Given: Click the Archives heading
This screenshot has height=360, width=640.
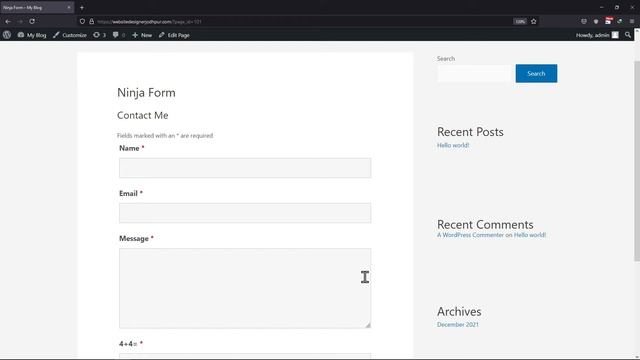Looking at the screenshot, I should click(x=459, y=311).
